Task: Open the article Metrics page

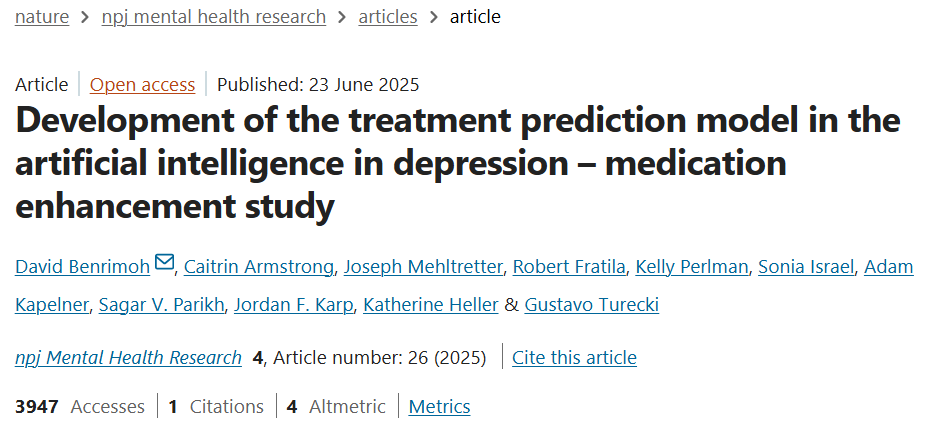Action: tap(440, 407)
